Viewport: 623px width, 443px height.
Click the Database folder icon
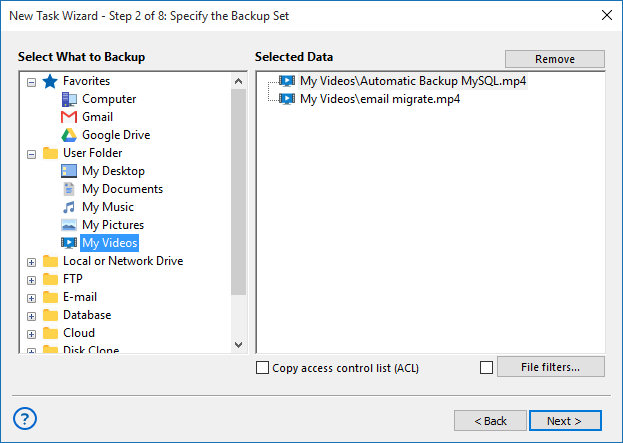(50, 315)
